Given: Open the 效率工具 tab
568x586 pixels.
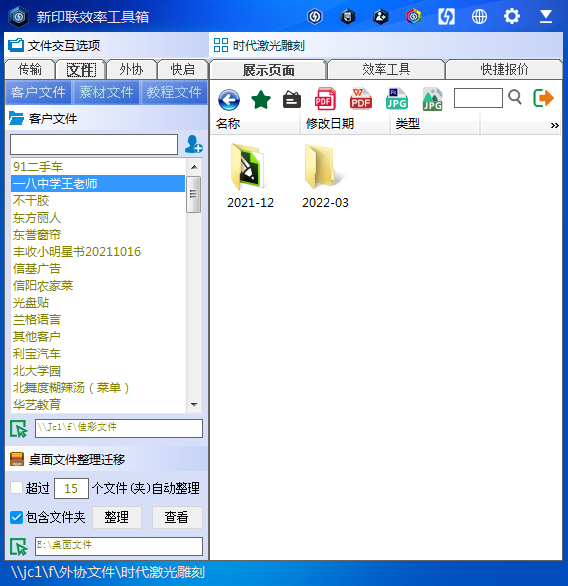Looking at the screenshot, I should 386,70.
